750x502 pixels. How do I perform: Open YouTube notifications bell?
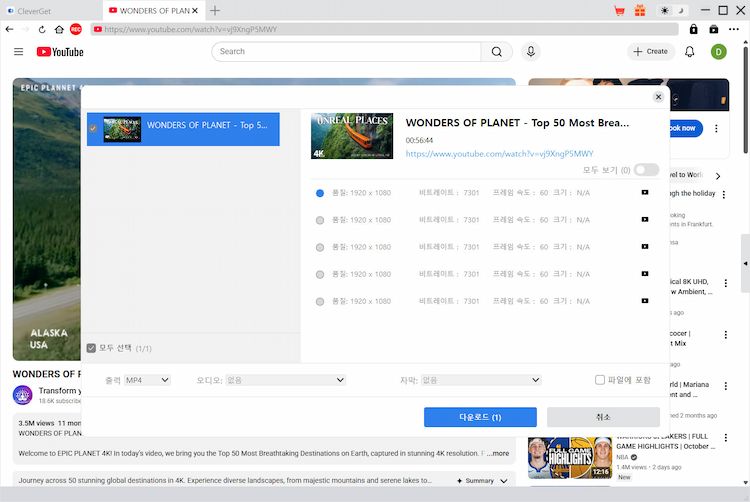pyautogui.click(x=689, y=51)
